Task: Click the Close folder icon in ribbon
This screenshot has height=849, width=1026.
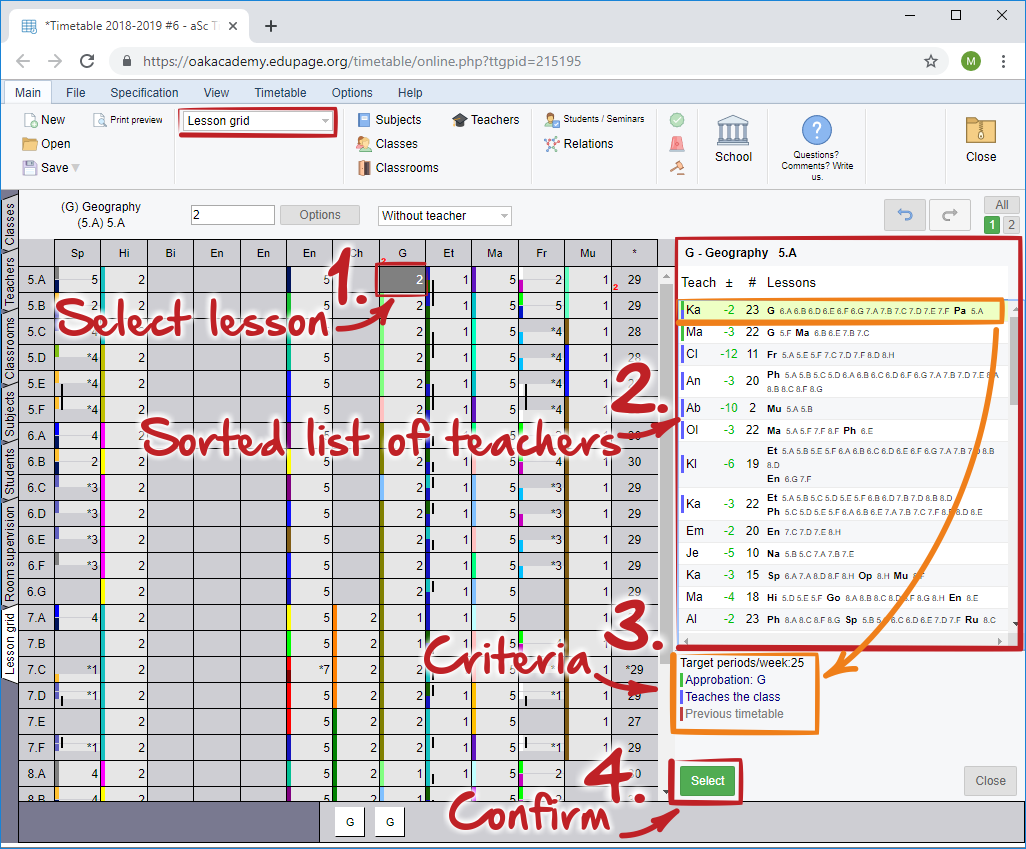Action: (980, 132)
